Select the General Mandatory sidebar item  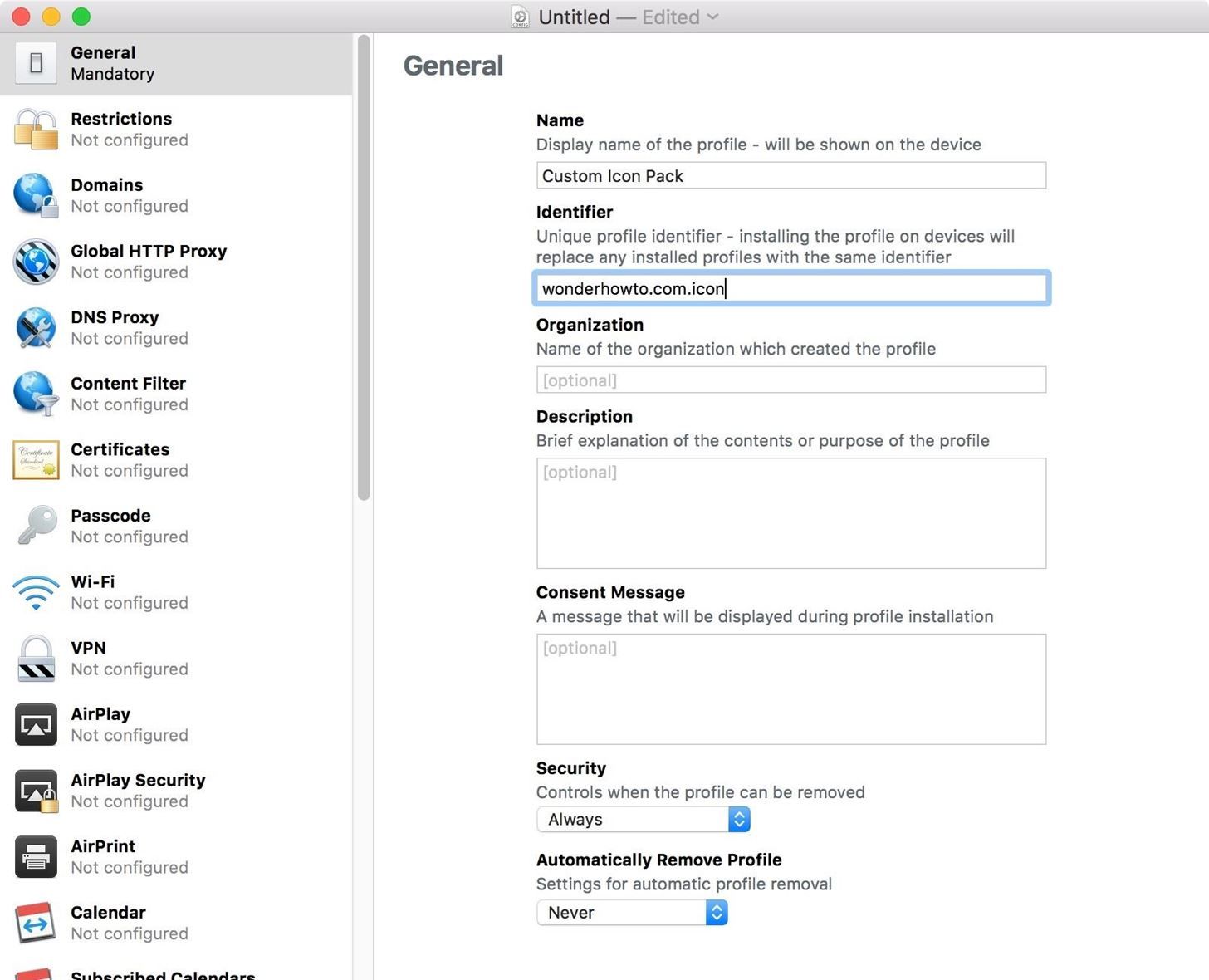point(176,64)
